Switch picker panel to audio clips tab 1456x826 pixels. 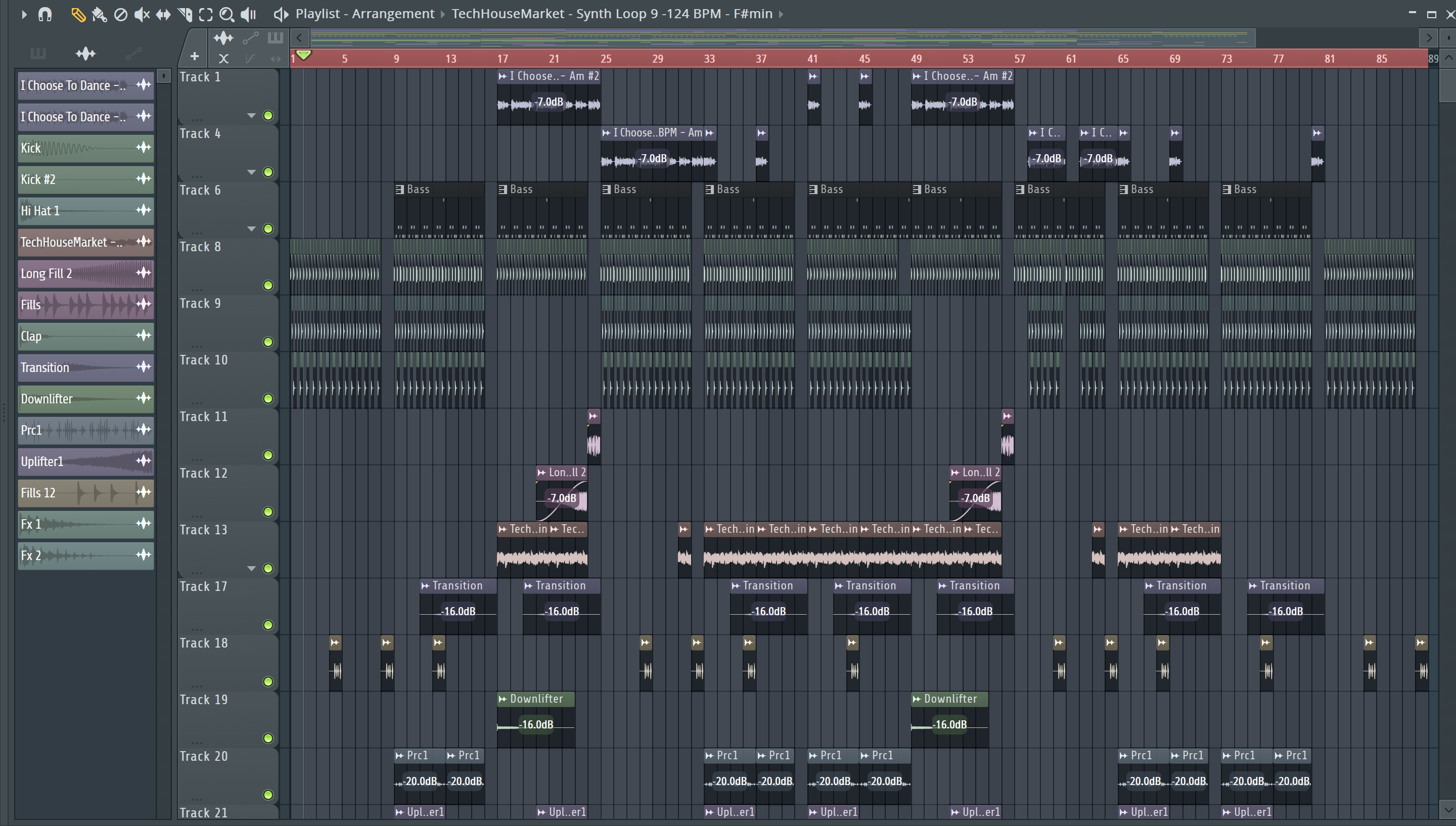coord(85,54)
